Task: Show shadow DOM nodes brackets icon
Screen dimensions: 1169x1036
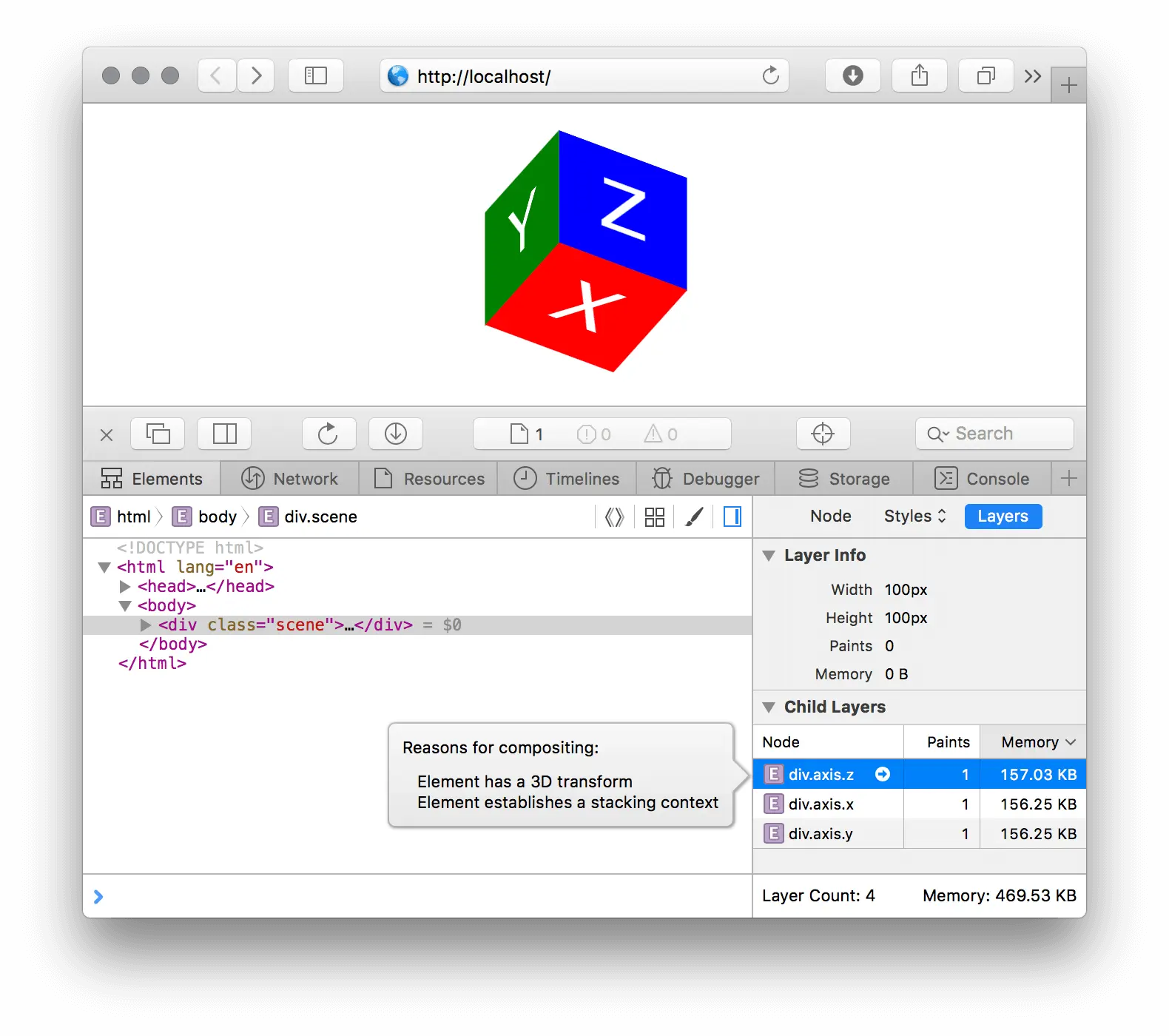Action: 614,517
